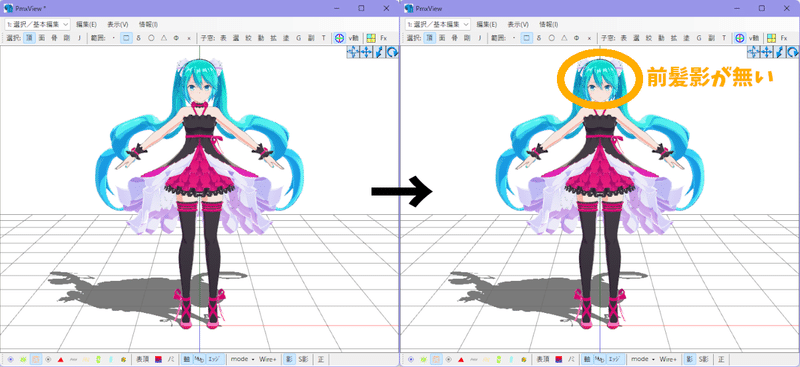This screenshot has height=367, width=800.
Task: Open 編集(E) menu in left window
Action: 86,24
